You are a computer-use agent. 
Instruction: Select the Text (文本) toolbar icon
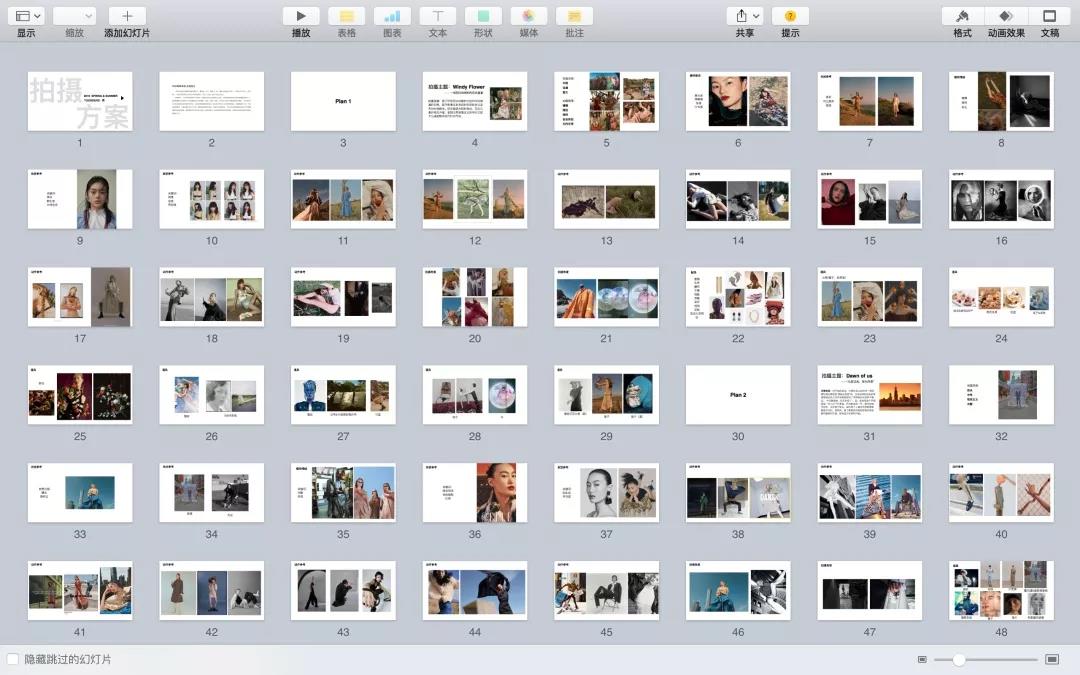[x=437, y=16]
